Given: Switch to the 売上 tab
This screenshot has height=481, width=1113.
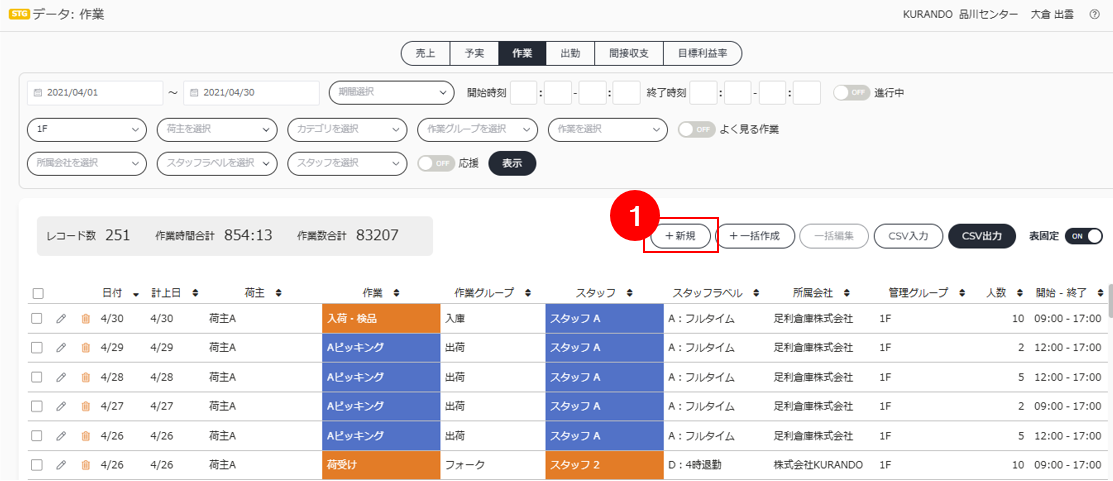Looking at the screenshot, I should [426, 53].
